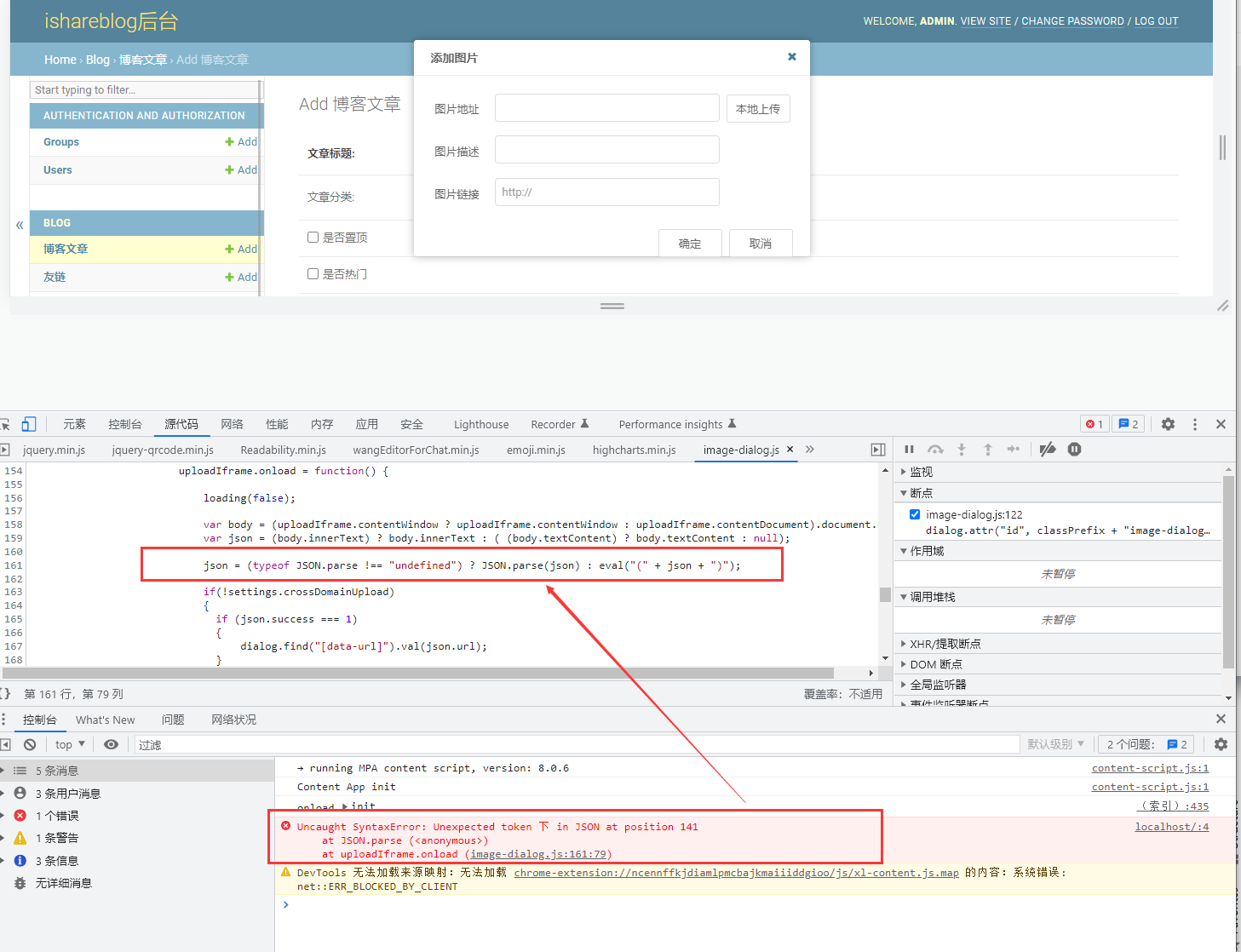Viewport: 1241px width, 952px height.
Task: Uncheck the image-dialog.js:122 breakpoint
Action: (915, 514)
